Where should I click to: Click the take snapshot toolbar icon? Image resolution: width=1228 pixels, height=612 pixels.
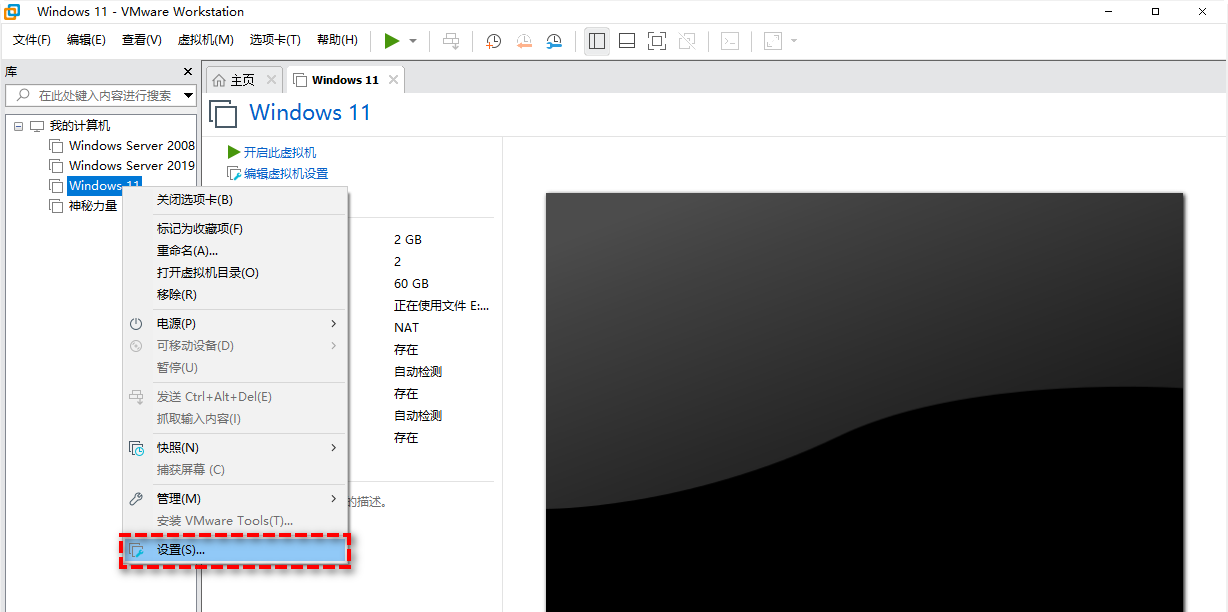[492, 41]
